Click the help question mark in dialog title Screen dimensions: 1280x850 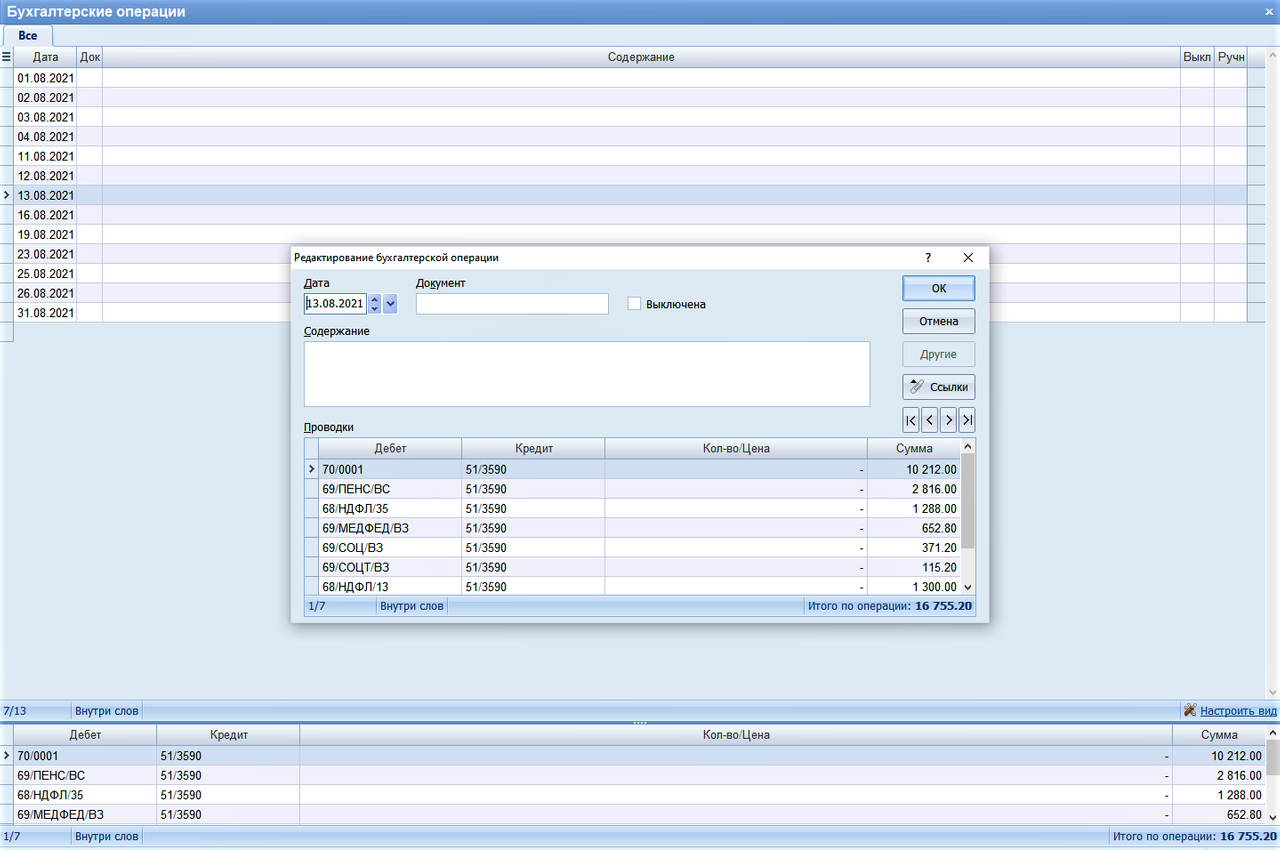point(928,257)
